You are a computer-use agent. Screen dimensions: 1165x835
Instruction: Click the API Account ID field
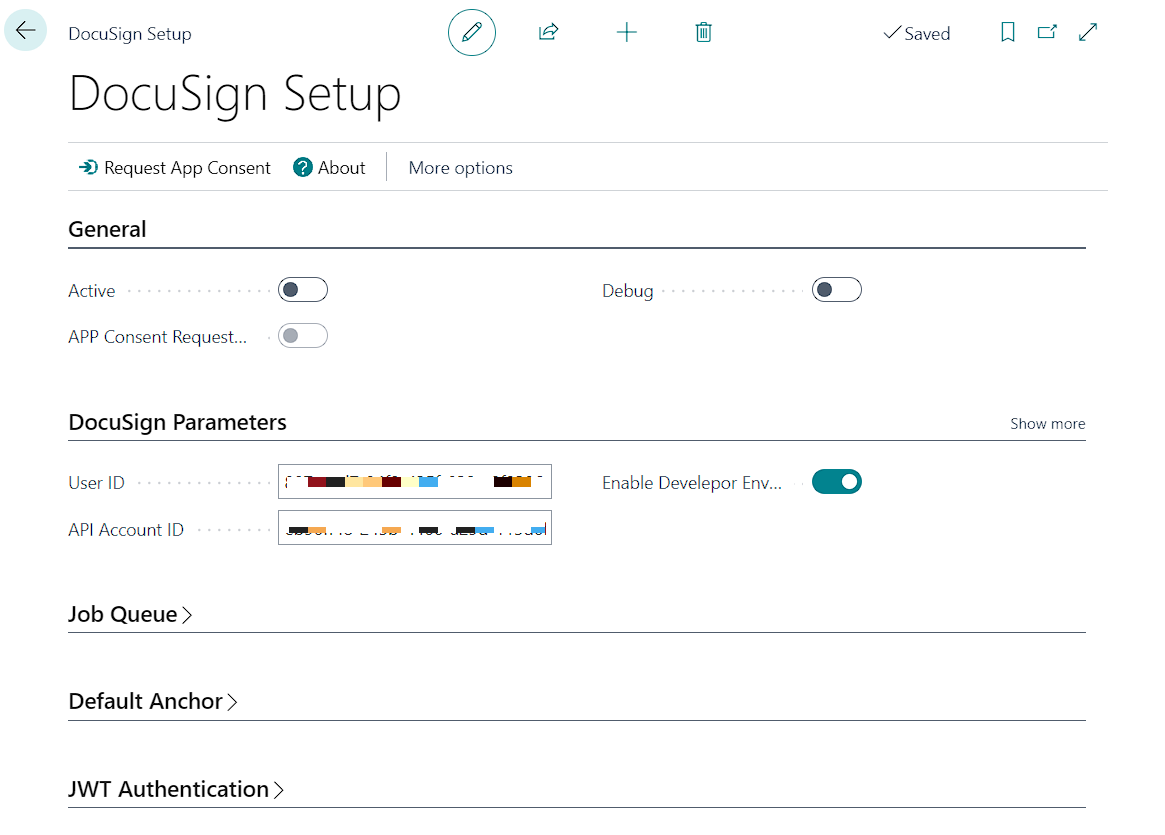coord(415,527)
